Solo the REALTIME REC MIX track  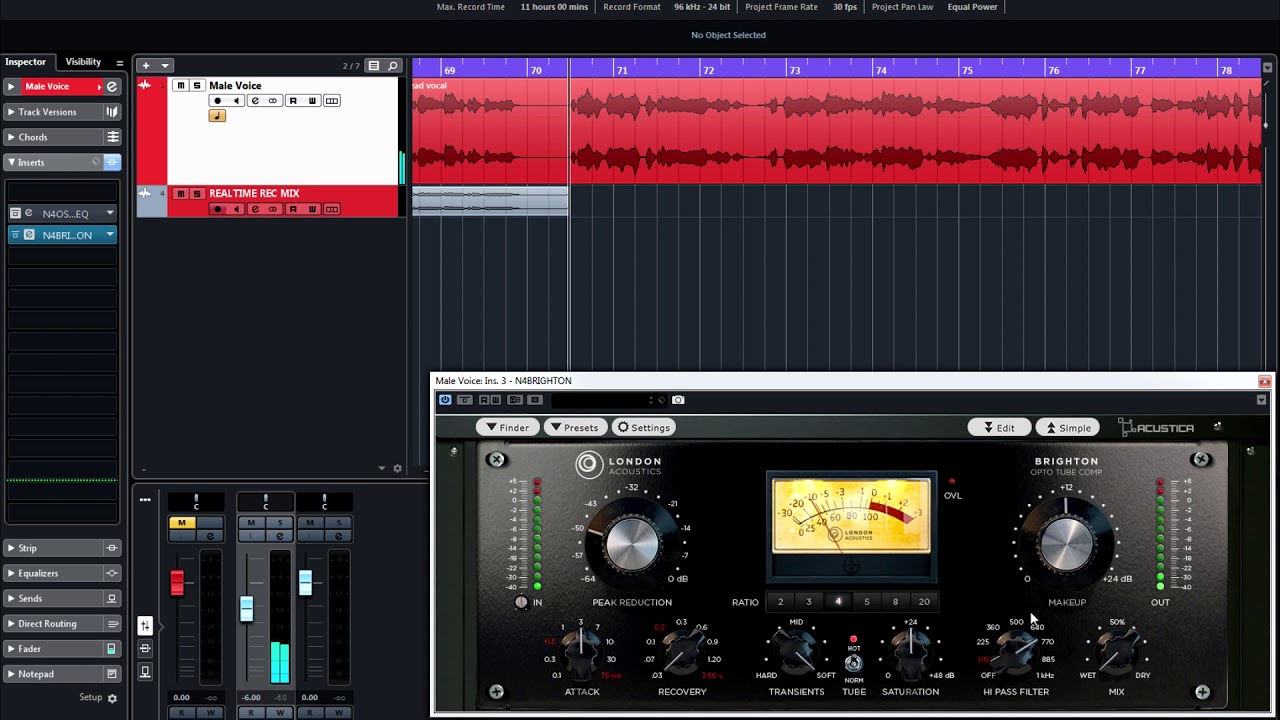pyautogui.click(x=196, y=194)
